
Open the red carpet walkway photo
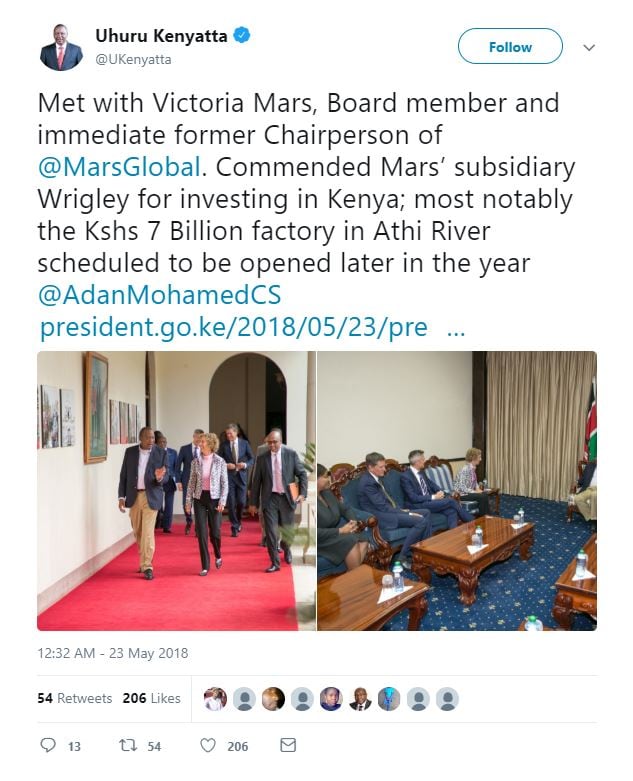(176, 490)
